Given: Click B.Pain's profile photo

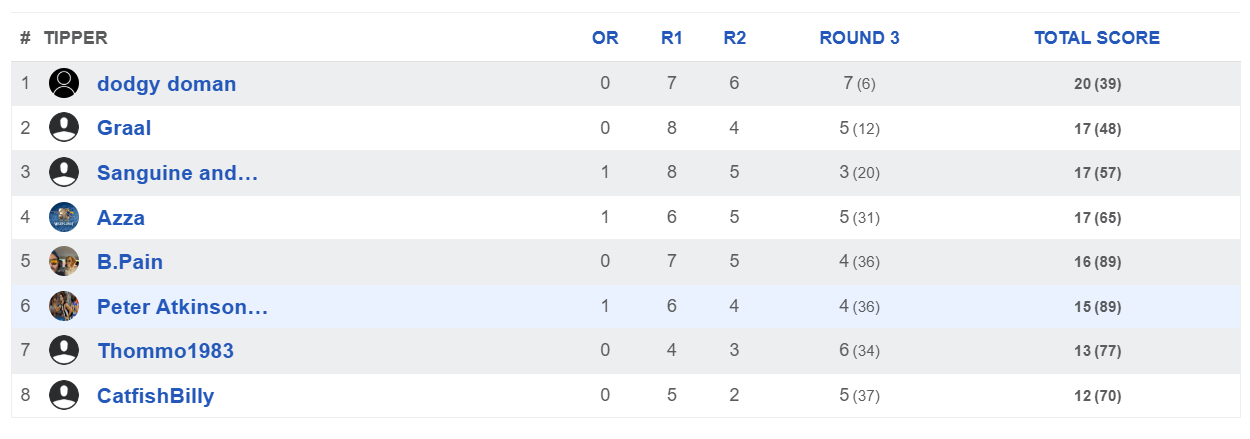Looking at the screenshot, I should click(x=64, y=261).
